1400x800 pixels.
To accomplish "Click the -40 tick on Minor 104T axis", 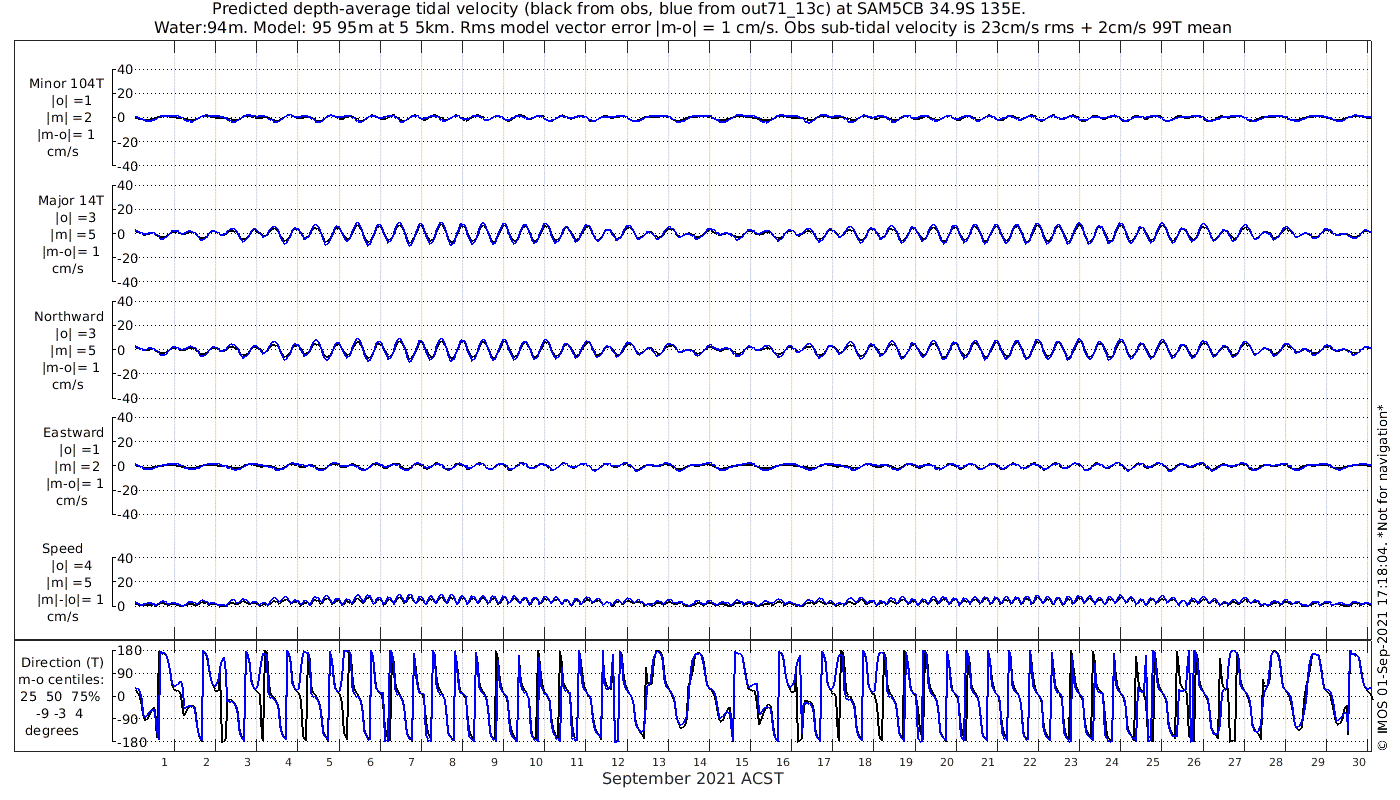I will coord(123,166).
